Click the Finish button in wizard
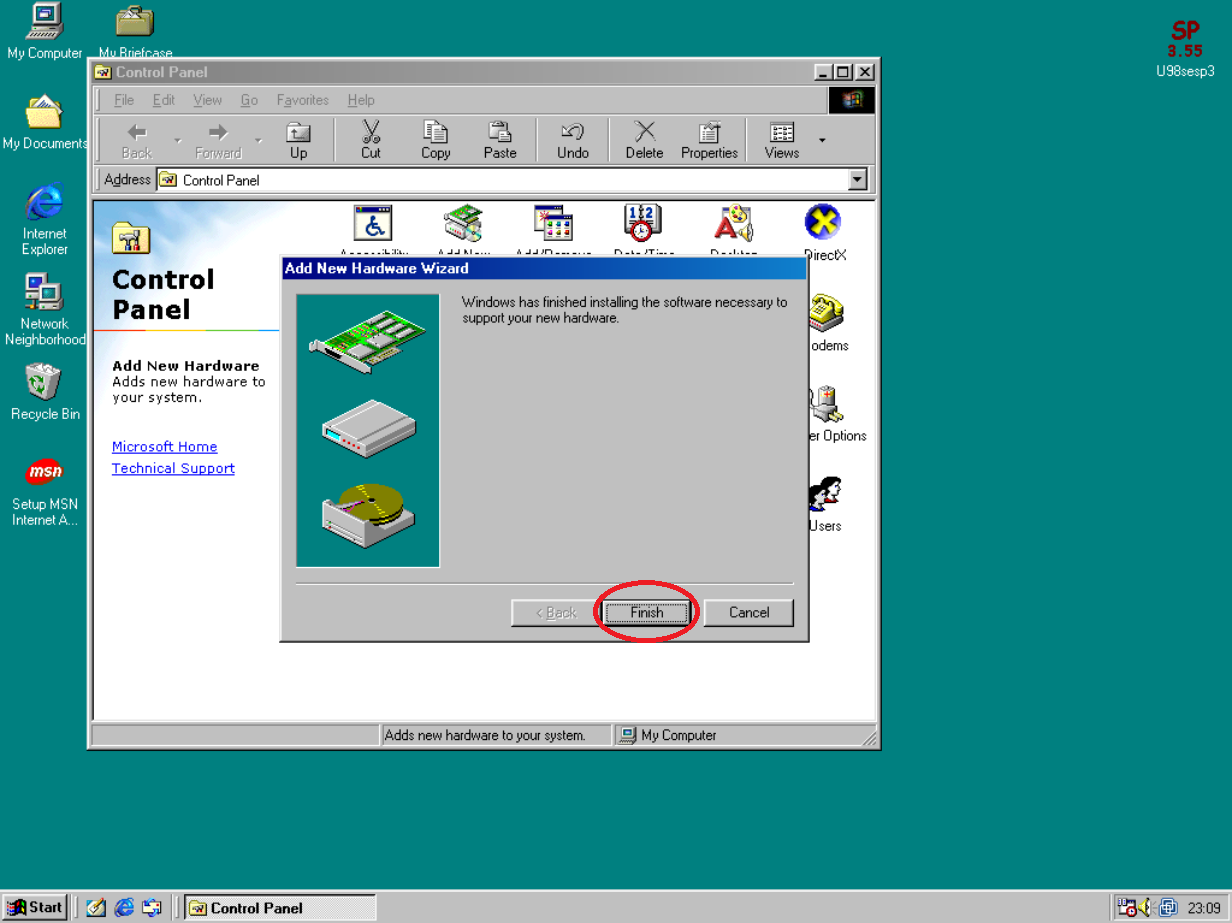Image resolution: width=1232 pixels, height=923 pixels. point(646,612)
